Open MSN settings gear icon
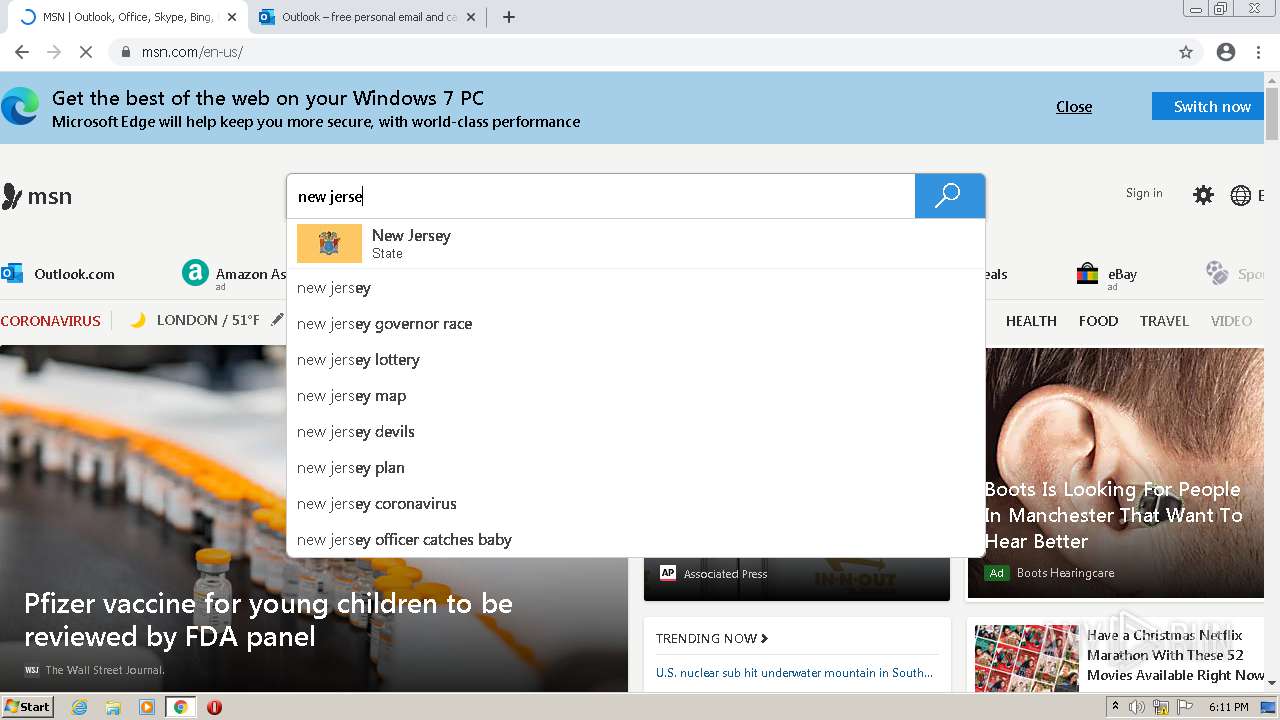 coord(1203,195)
